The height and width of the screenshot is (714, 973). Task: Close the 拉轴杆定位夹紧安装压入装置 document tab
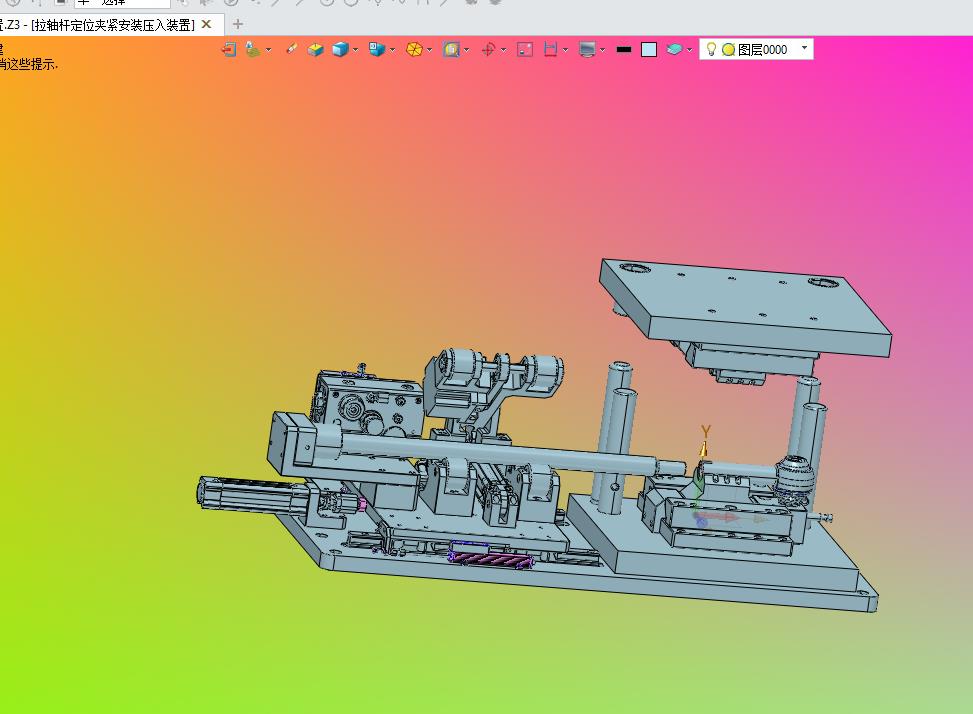click(207, 24)
